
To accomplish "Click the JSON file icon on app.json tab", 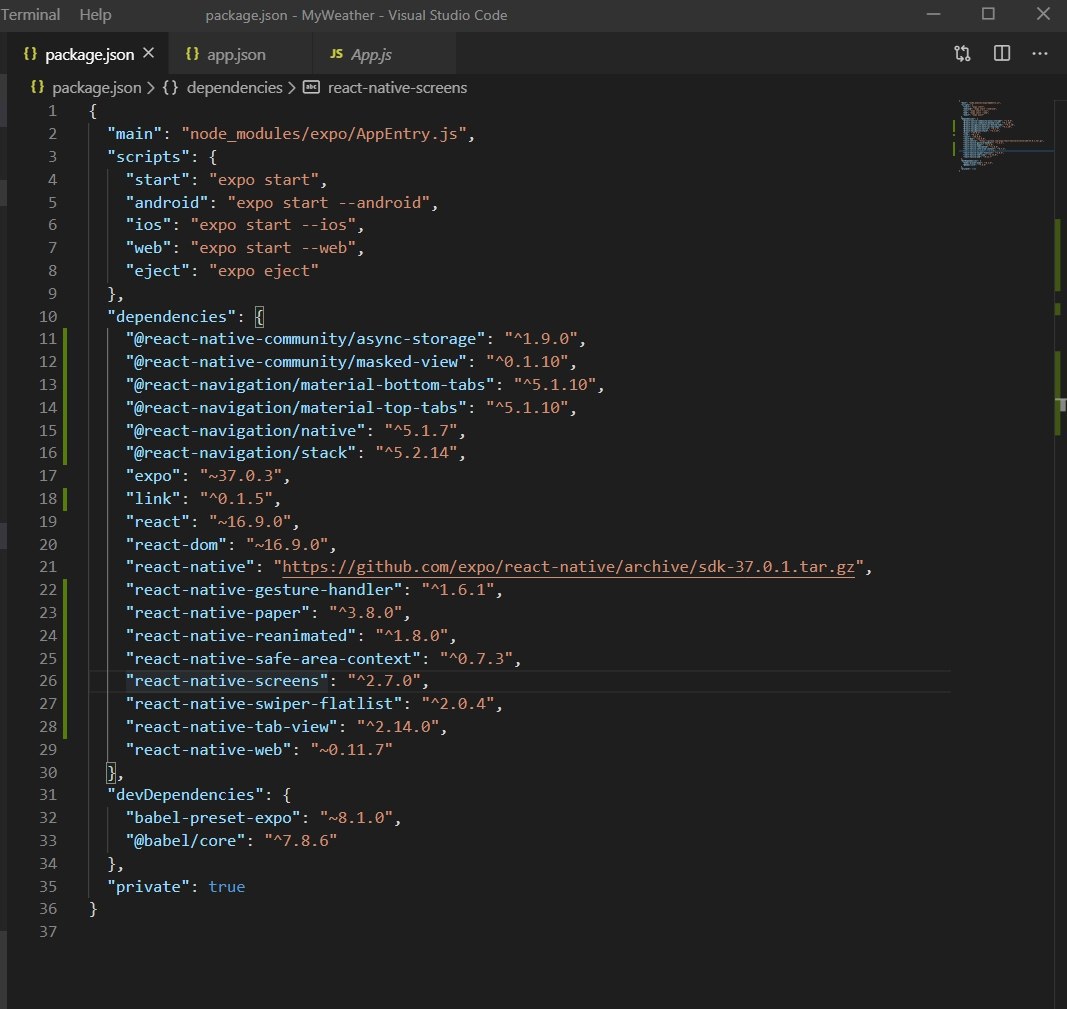I will click(193, 54).
